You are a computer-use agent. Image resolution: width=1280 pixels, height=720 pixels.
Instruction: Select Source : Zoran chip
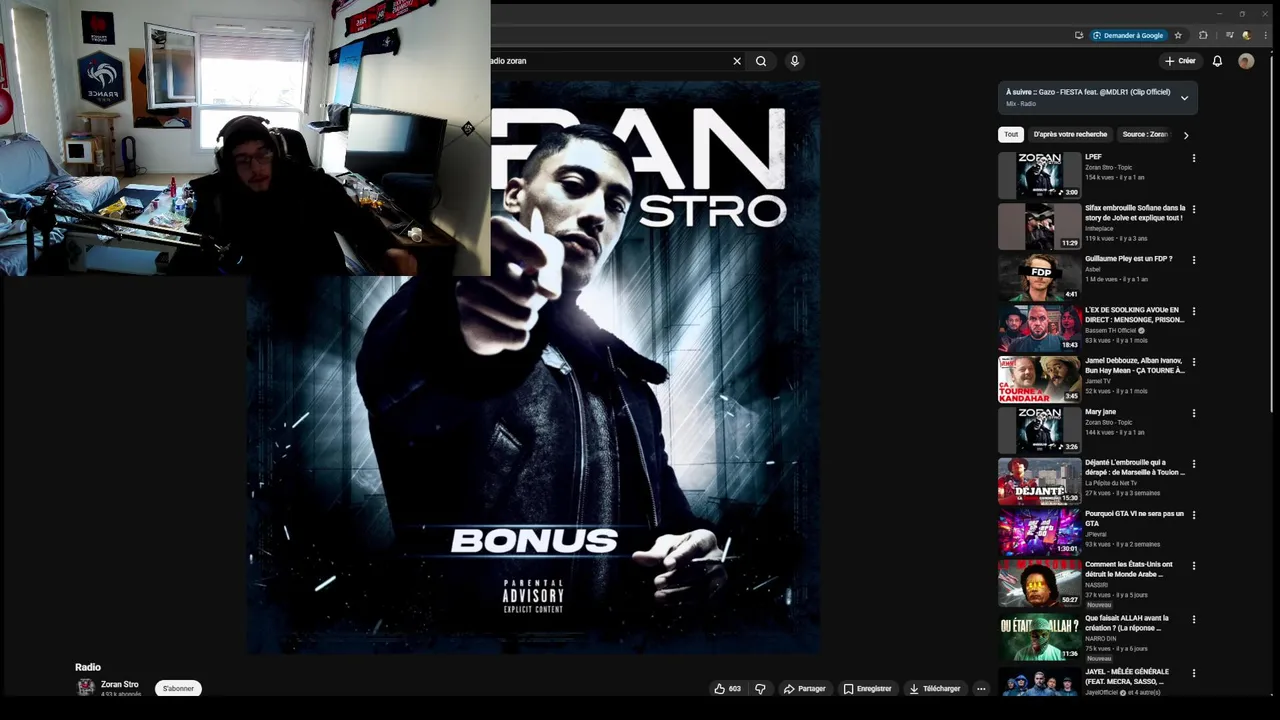[1145, 134]
